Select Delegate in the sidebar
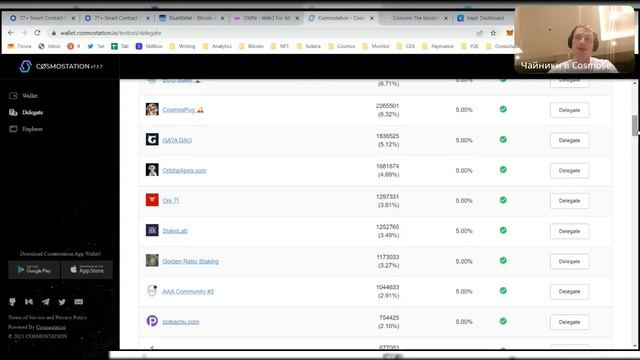 coord(26,112)
